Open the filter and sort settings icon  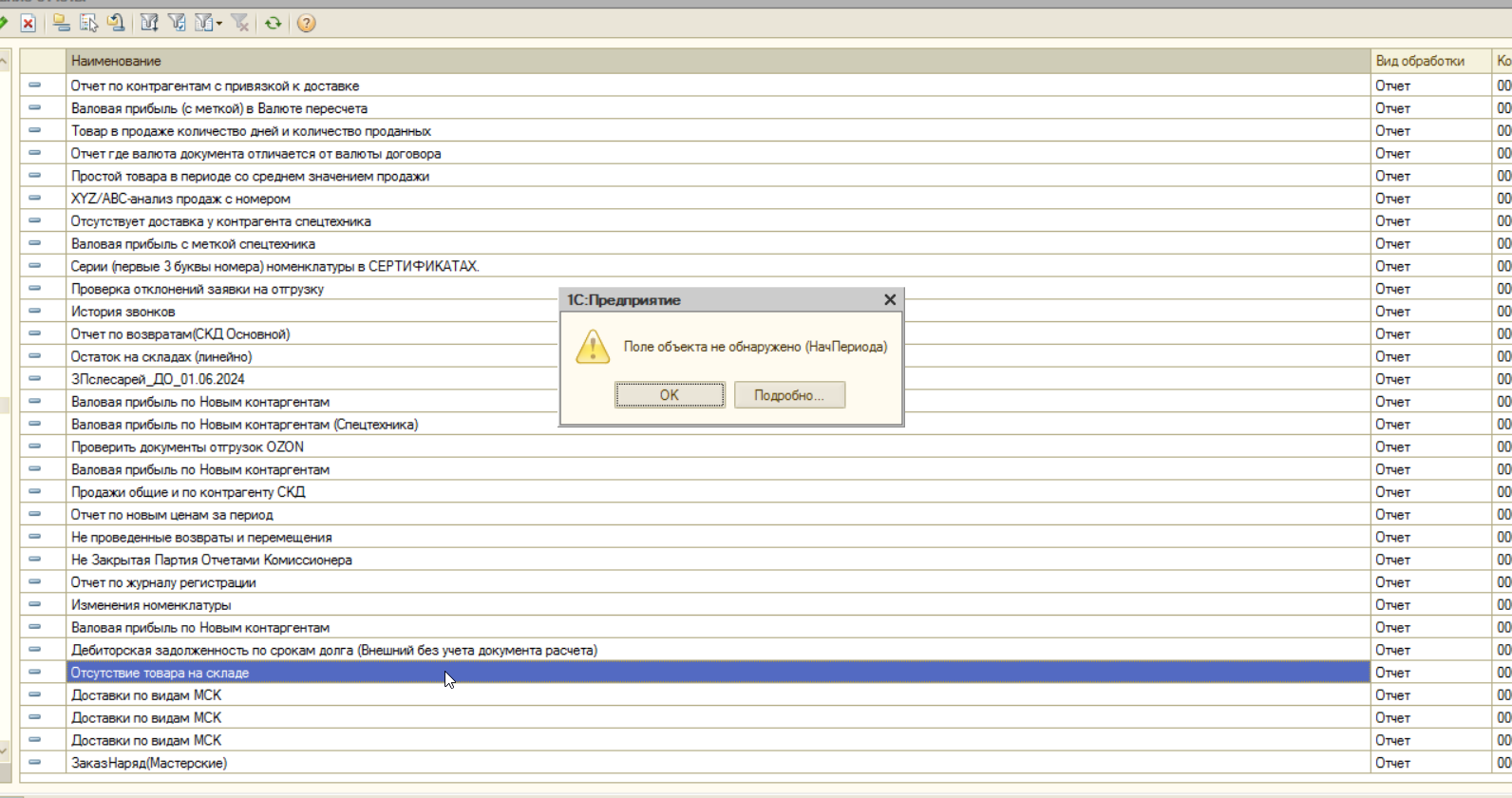point(149,24)
